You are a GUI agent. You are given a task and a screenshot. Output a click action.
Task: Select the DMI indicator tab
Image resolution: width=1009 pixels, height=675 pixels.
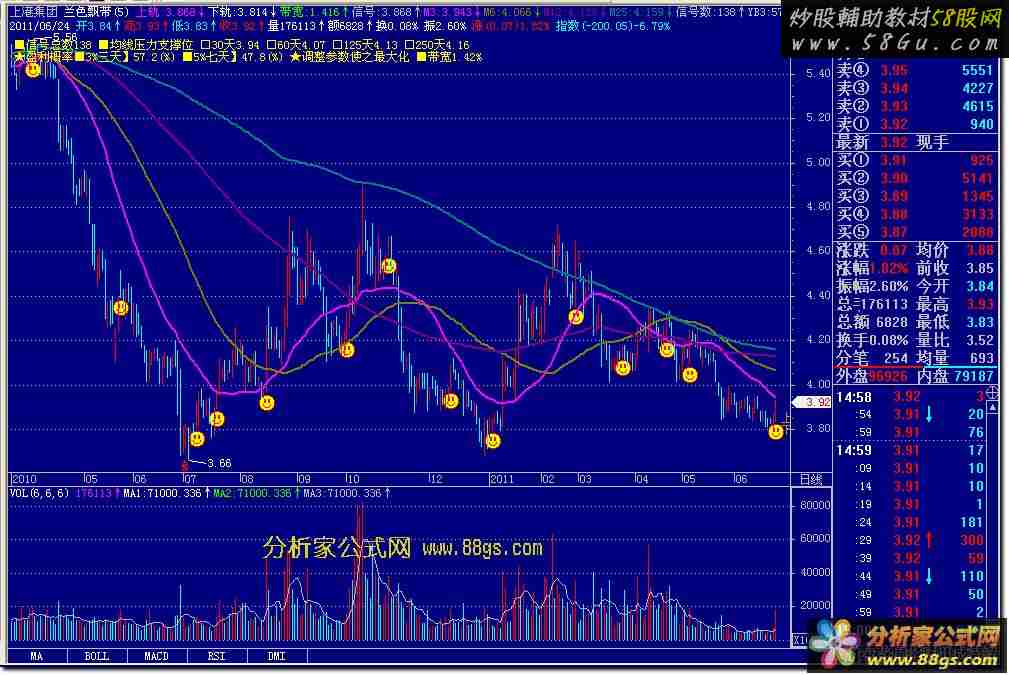[277, 656]
